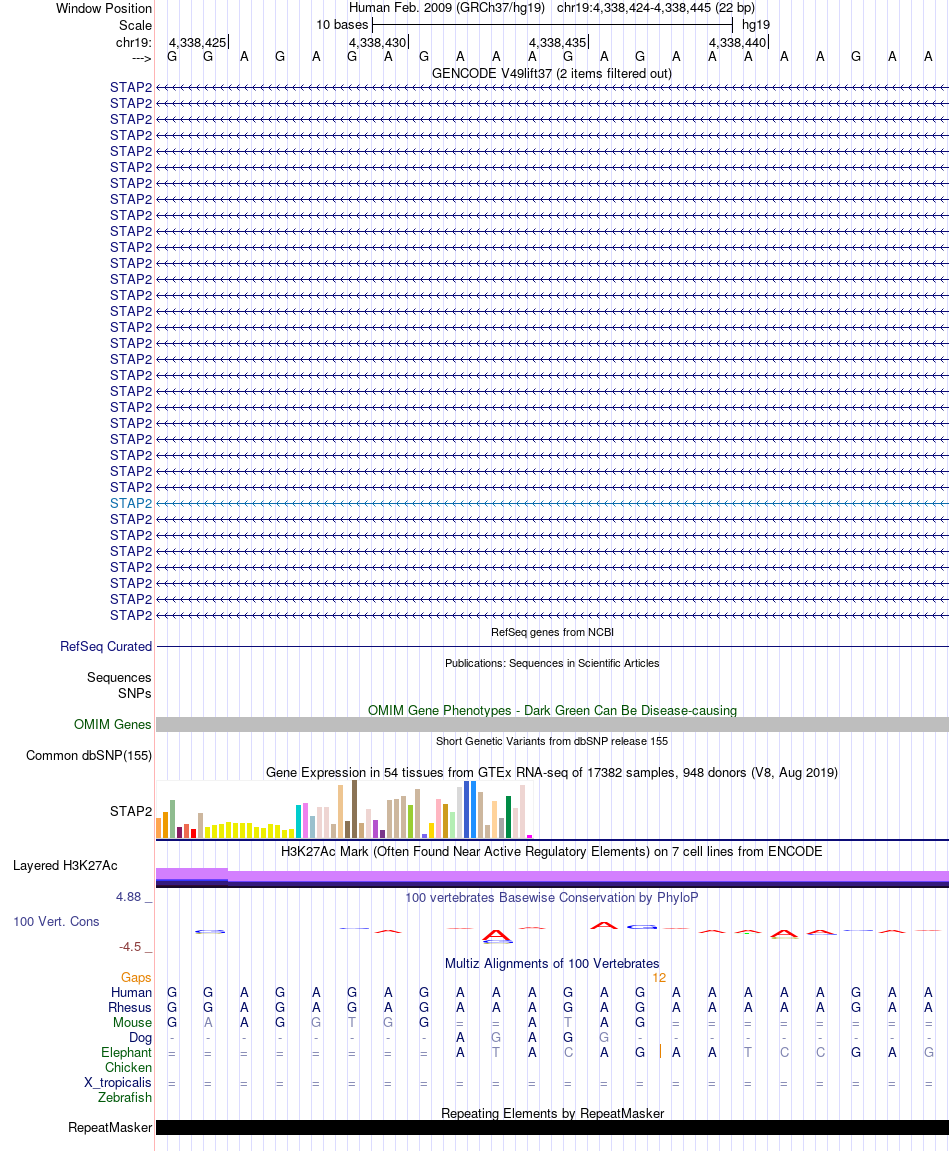Click the gray OMIM Genes bar

pyautogui.click(x=552, y=725)
